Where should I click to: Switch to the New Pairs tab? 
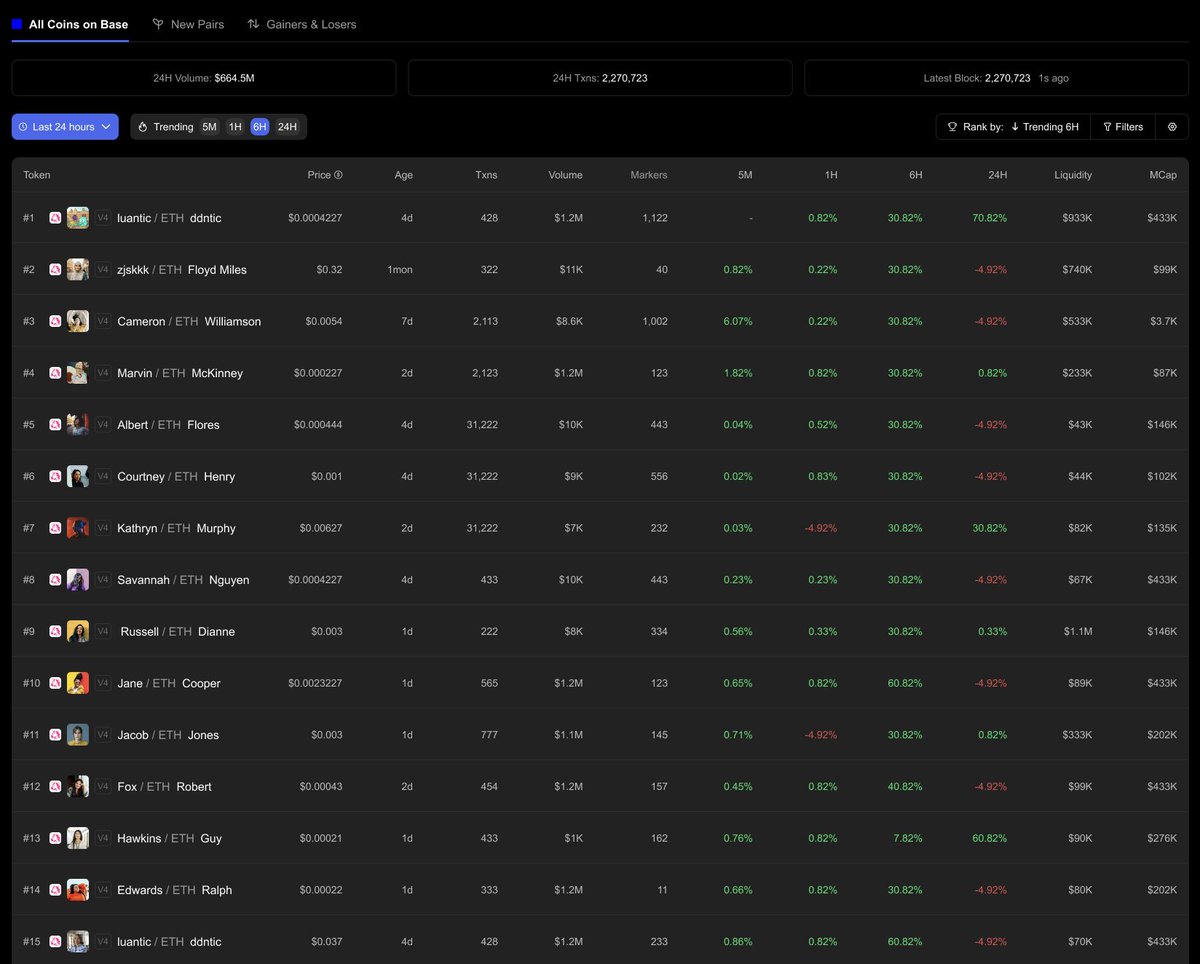click(188, 24)
